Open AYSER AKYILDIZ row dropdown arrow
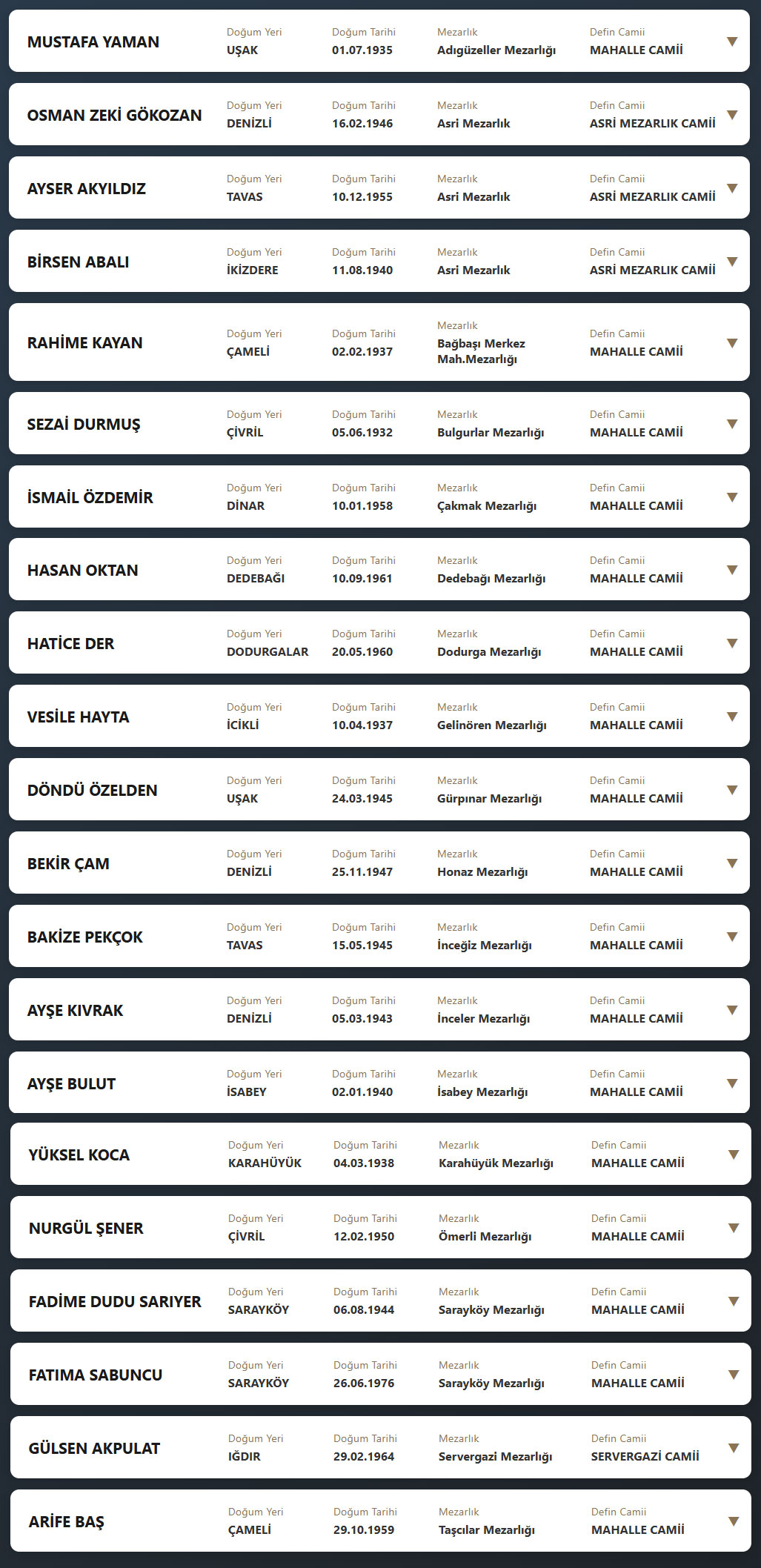 732,188
